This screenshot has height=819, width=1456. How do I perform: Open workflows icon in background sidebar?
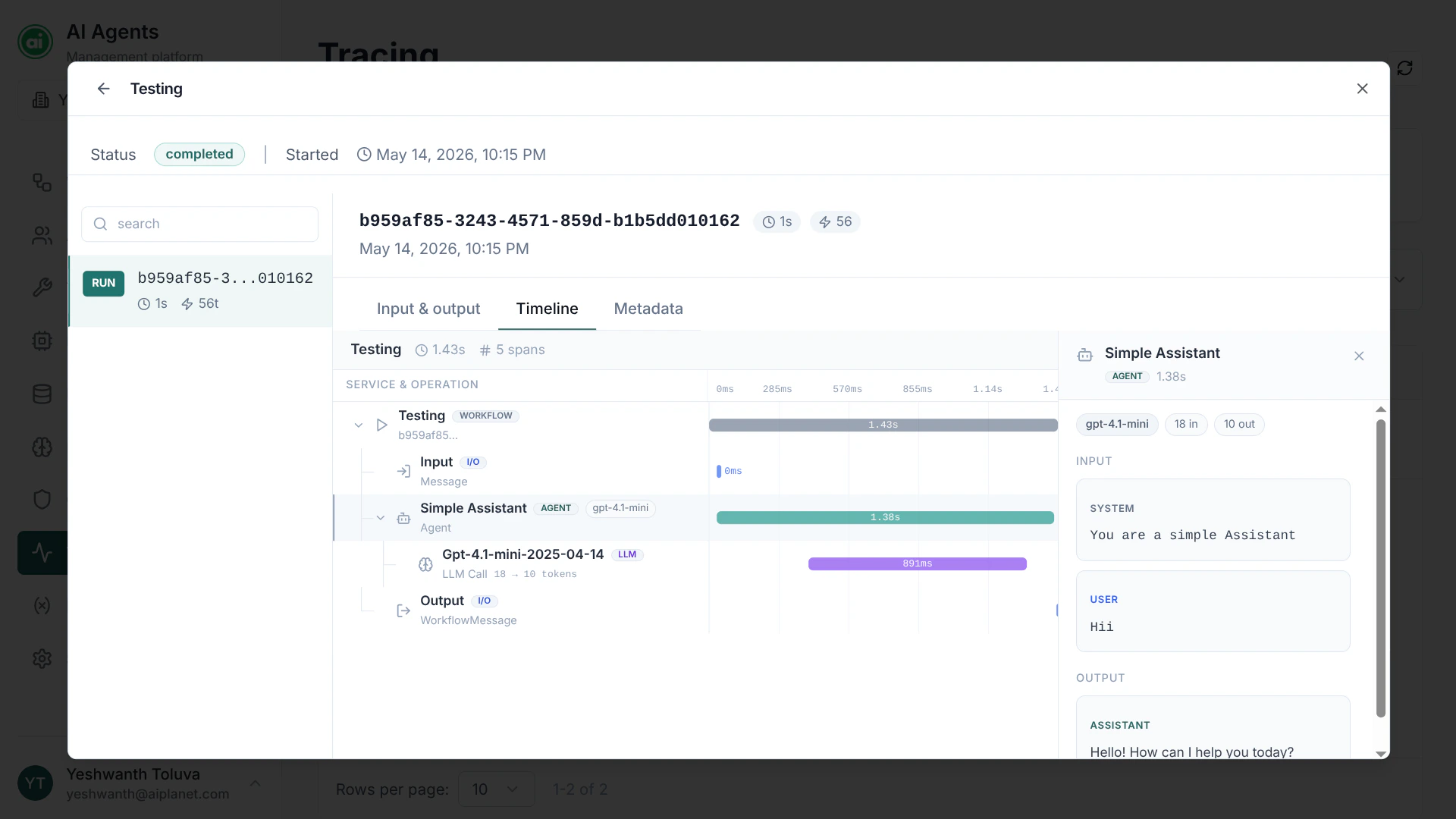coord(42,183)
